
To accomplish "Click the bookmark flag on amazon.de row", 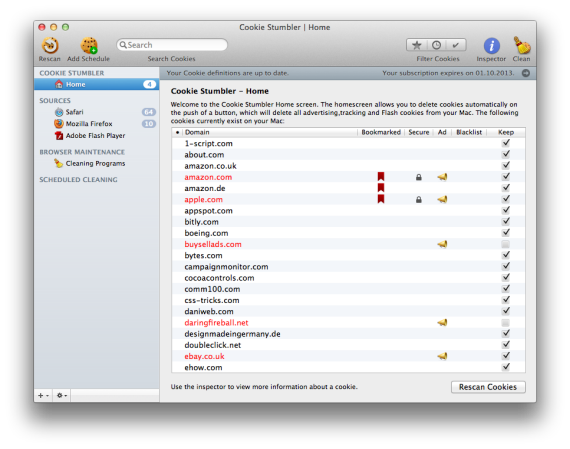I will 381,188.
